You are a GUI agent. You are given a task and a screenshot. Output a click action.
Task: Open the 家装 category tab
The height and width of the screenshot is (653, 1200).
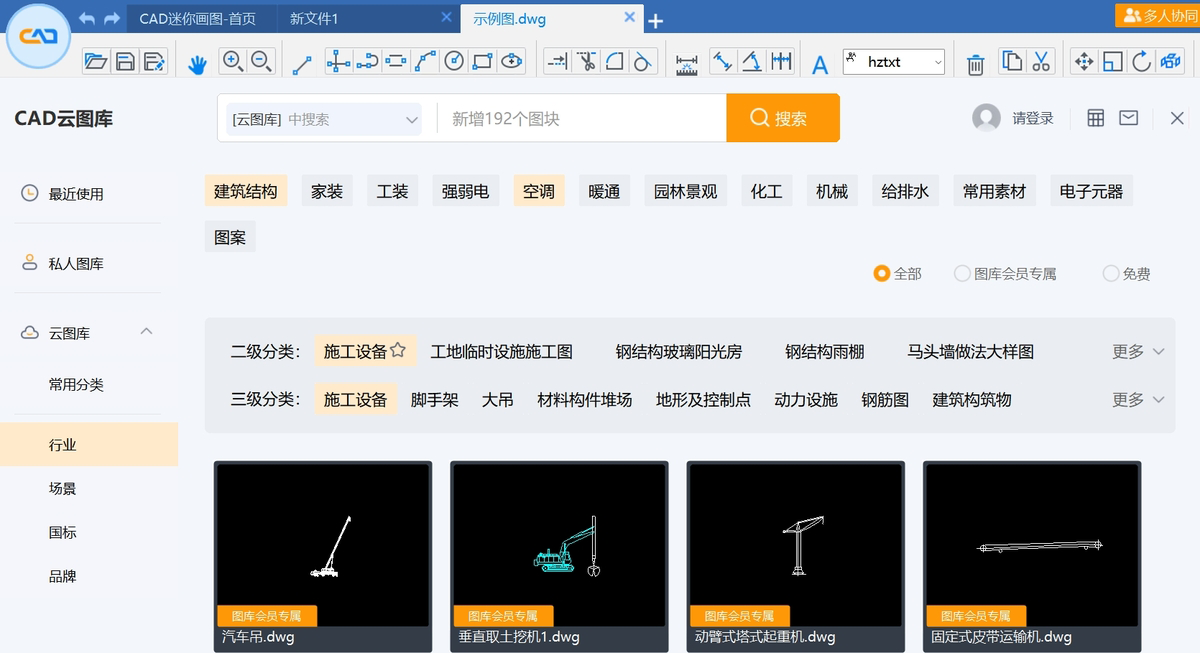click(326, 191)
